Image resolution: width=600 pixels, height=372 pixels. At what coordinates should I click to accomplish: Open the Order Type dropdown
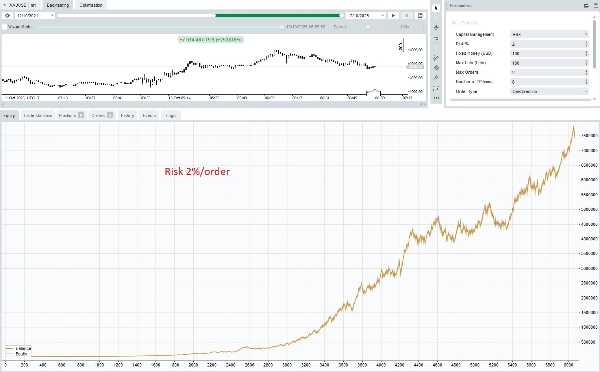tap(549, 91)
